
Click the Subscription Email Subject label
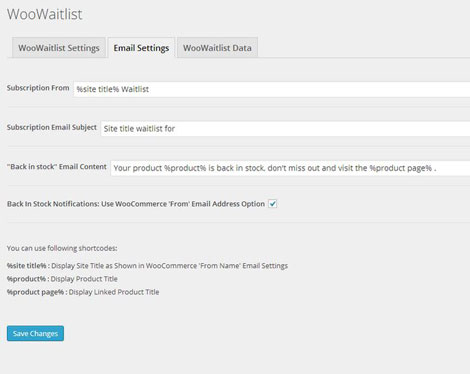coord(52,127)
